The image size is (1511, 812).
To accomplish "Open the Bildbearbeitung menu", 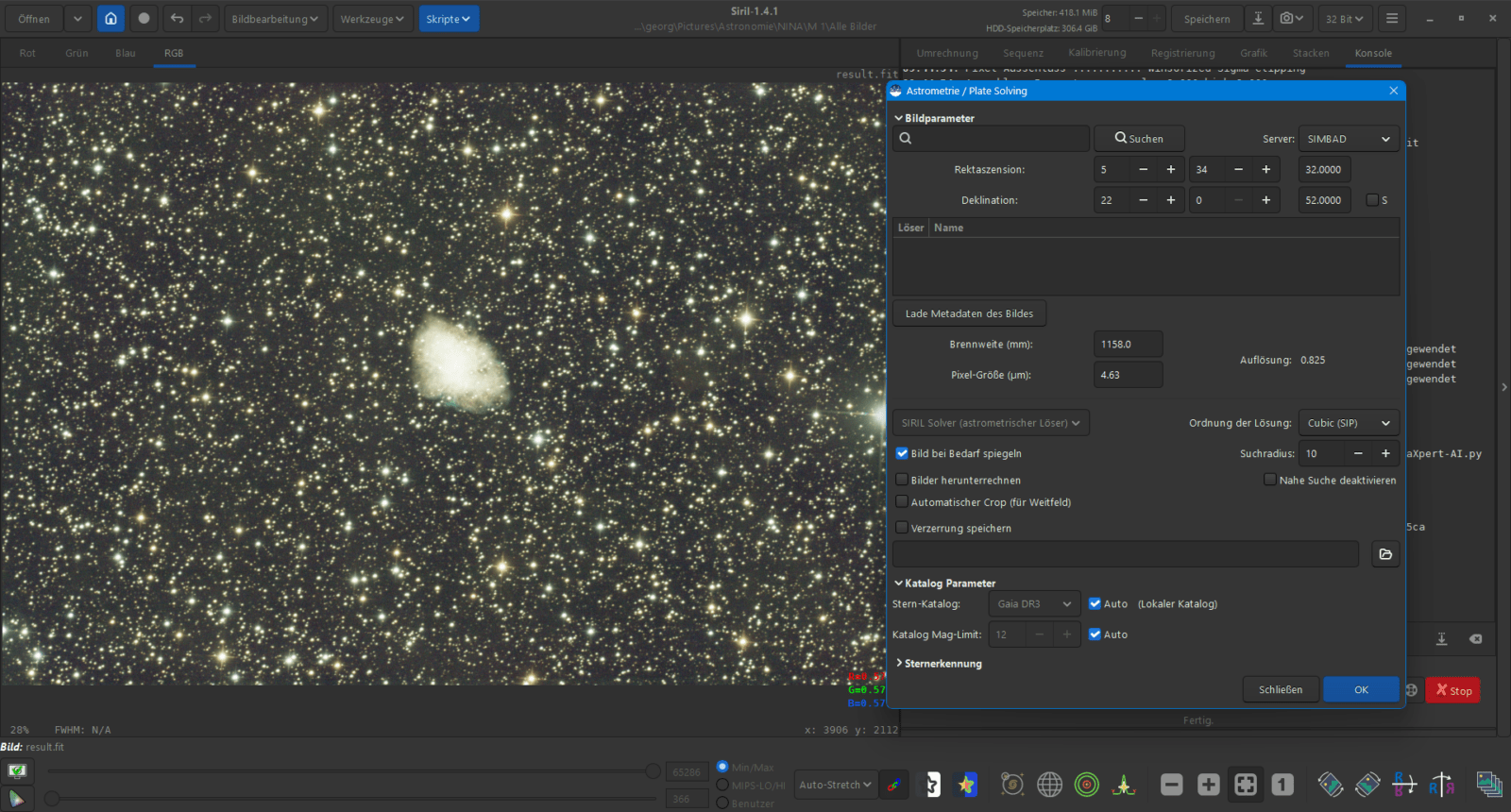I will click(x=275, y=19).
